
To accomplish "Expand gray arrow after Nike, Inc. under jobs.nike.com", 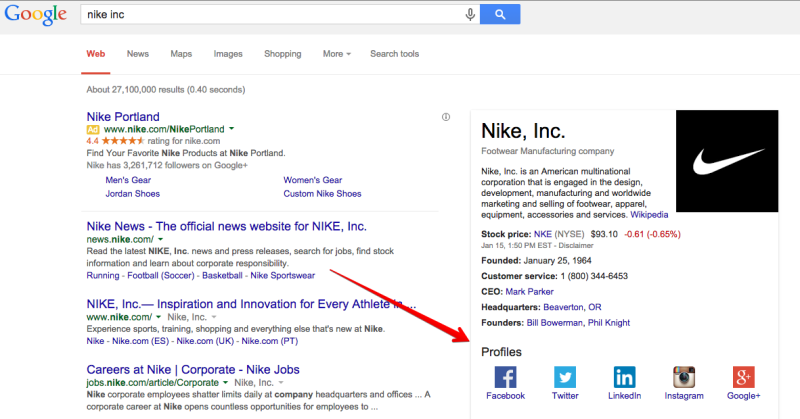I will tap(281, 382).
